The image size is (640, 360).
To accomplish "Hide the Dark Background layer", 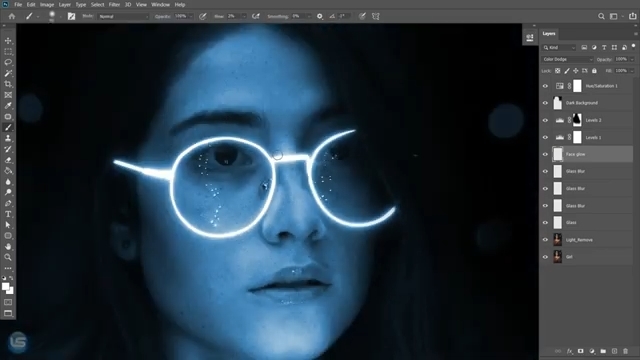I will (x=545, y=103).
